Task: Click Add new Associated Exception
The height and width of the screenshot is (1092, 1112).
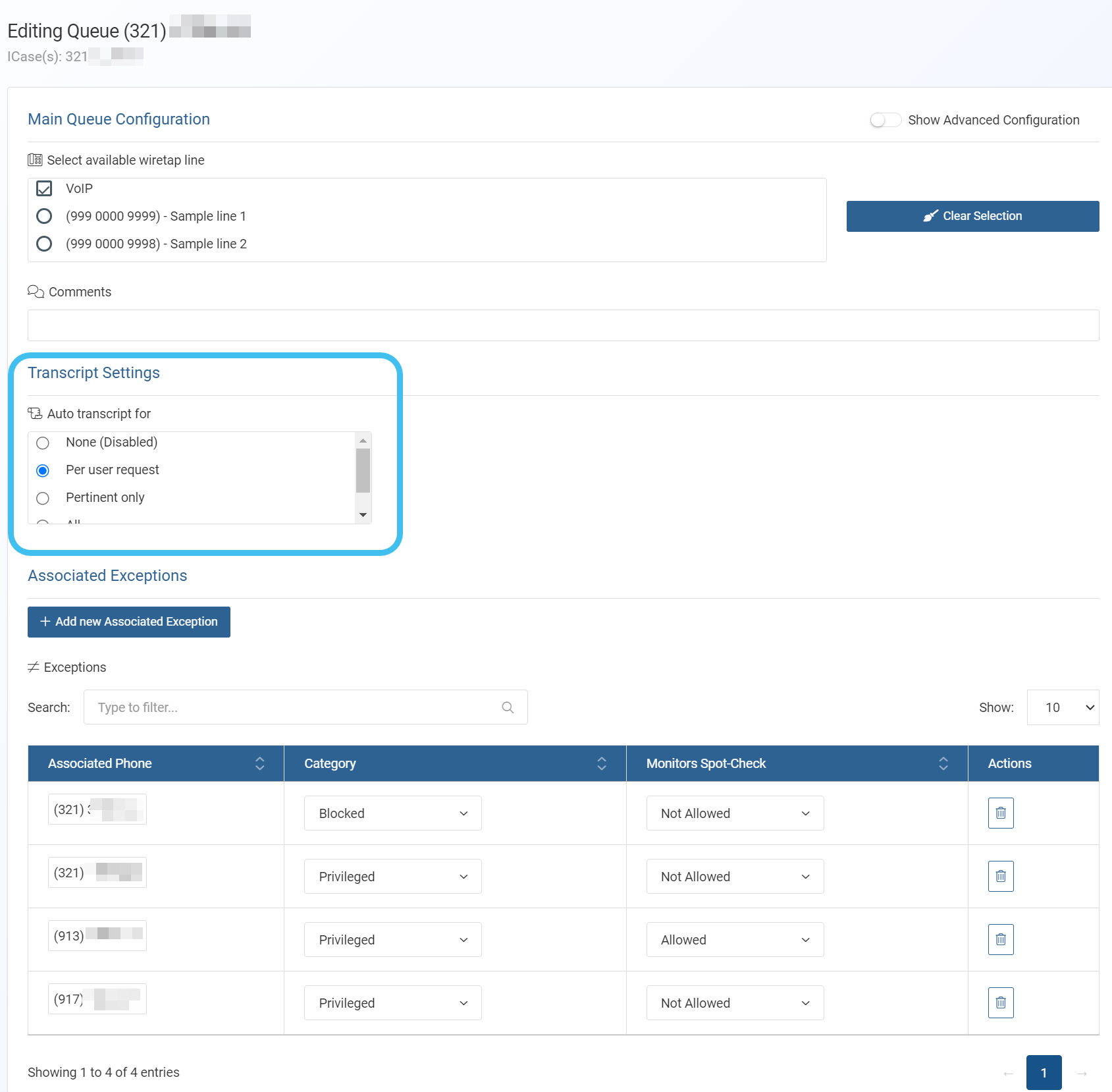Action: (x=129, y=622)
